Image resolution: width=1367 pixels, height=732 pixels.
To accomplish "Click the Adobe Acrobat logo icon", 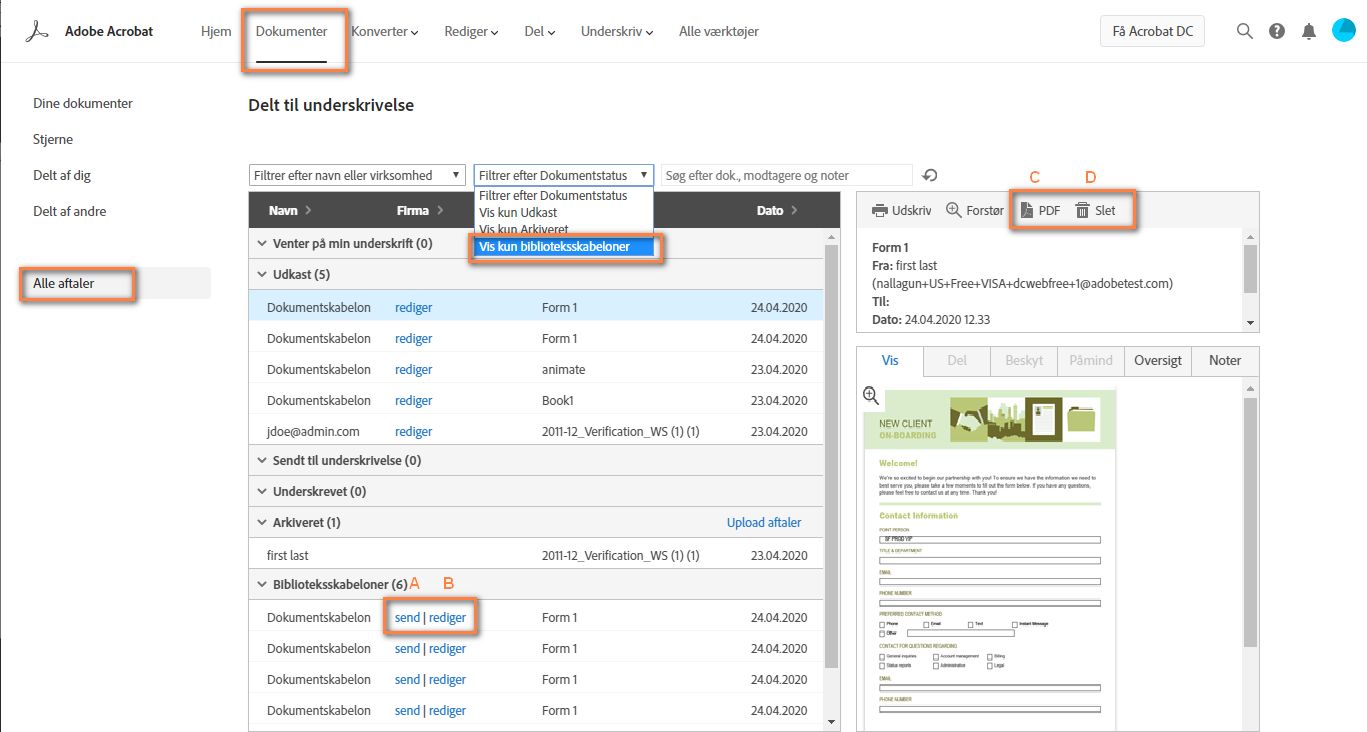I will click(38, 31).
